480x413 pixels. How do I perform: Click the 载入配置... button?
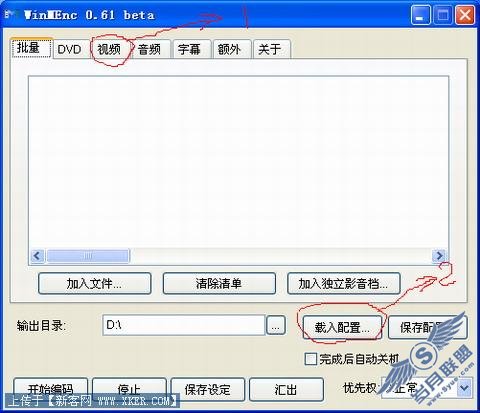click(x=342, y=327)
